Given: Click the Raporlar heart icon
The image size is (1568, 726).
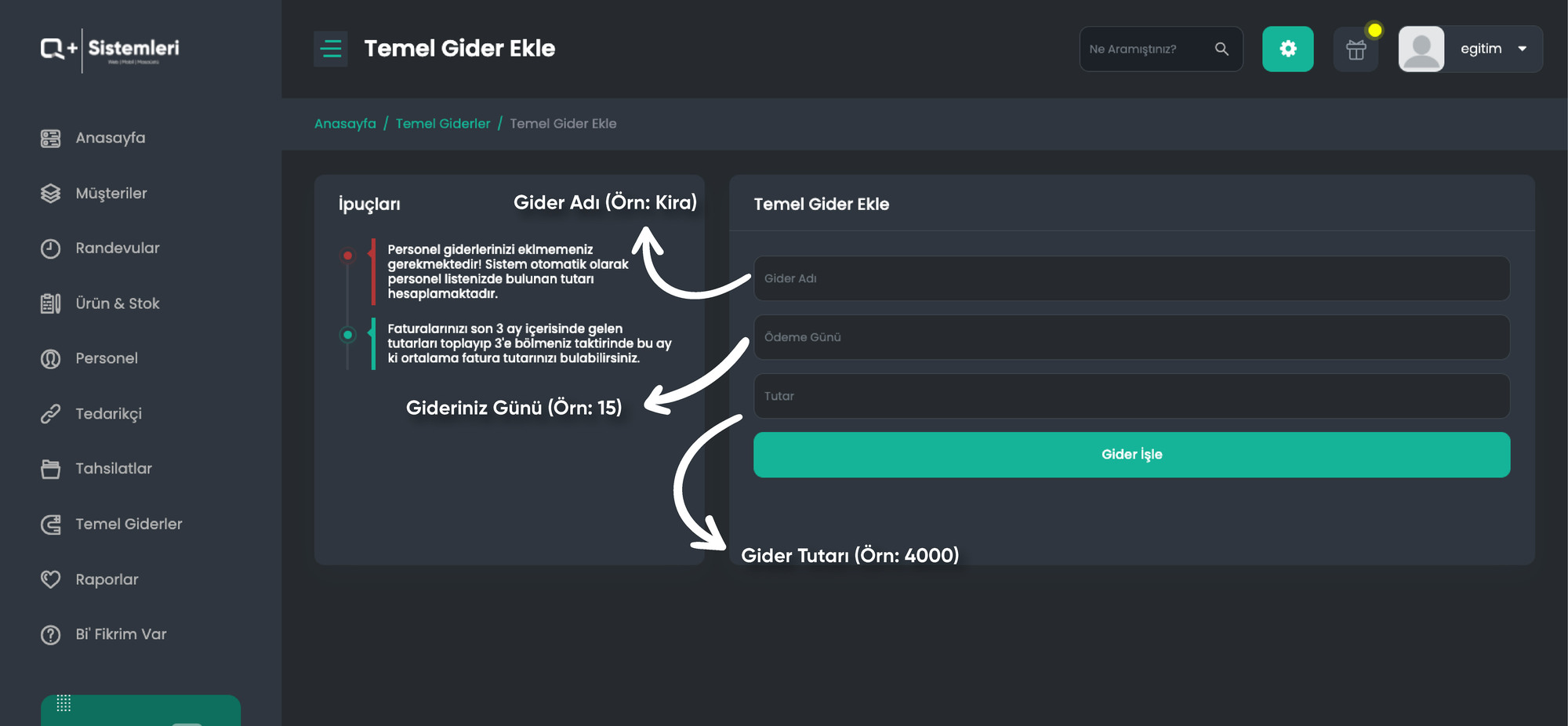Looking at the screenshot, I should 50,579.
